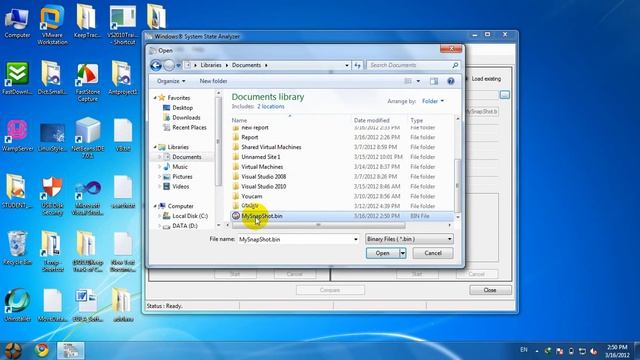
Task: Open WampServer desktop shortcut
Action: (x=17, y=136)
